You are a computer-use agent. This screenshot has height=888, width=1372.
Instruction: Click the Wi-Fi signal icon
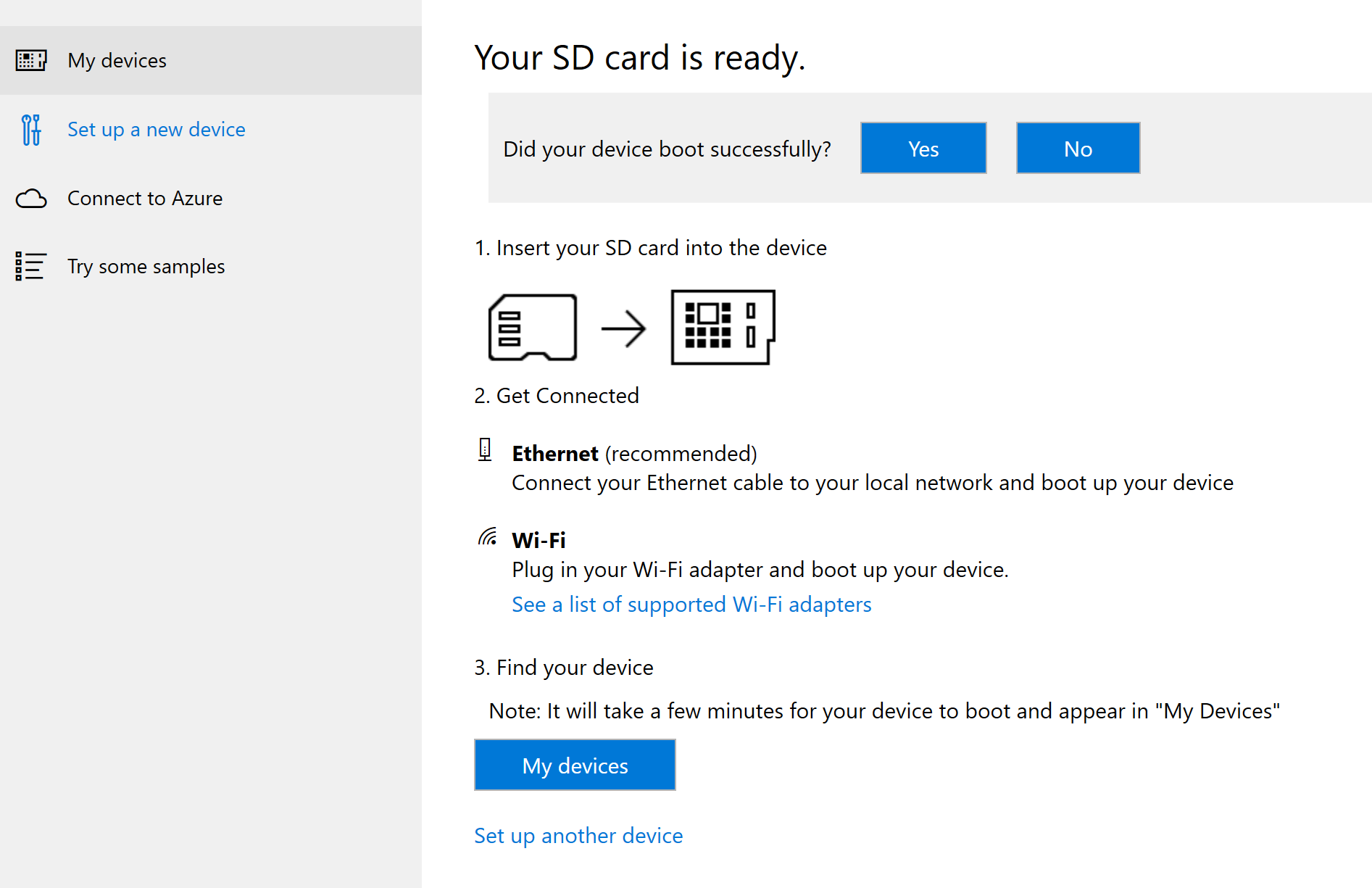(x=488, y=537)
